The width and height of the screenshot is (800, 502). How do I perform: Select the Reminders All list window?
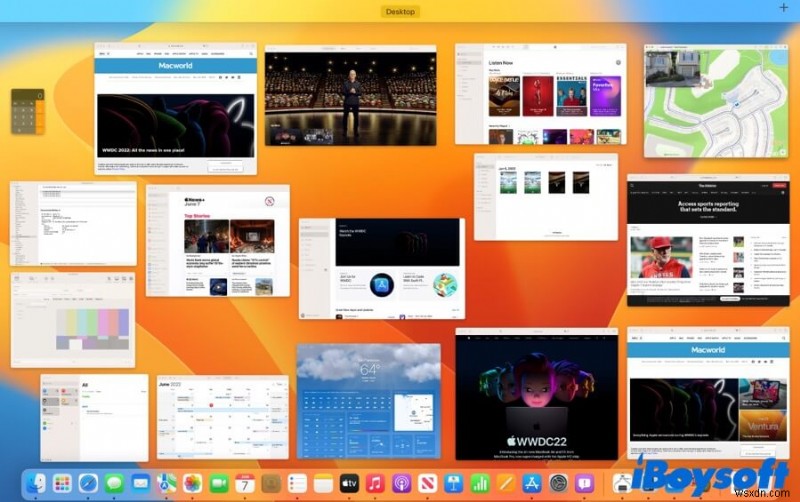(x=94, y=418)
